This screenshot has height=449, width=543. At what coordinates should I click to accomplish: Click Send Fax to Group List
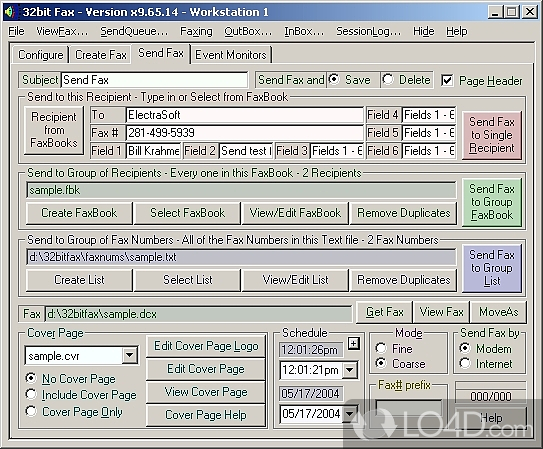point(492,268)
